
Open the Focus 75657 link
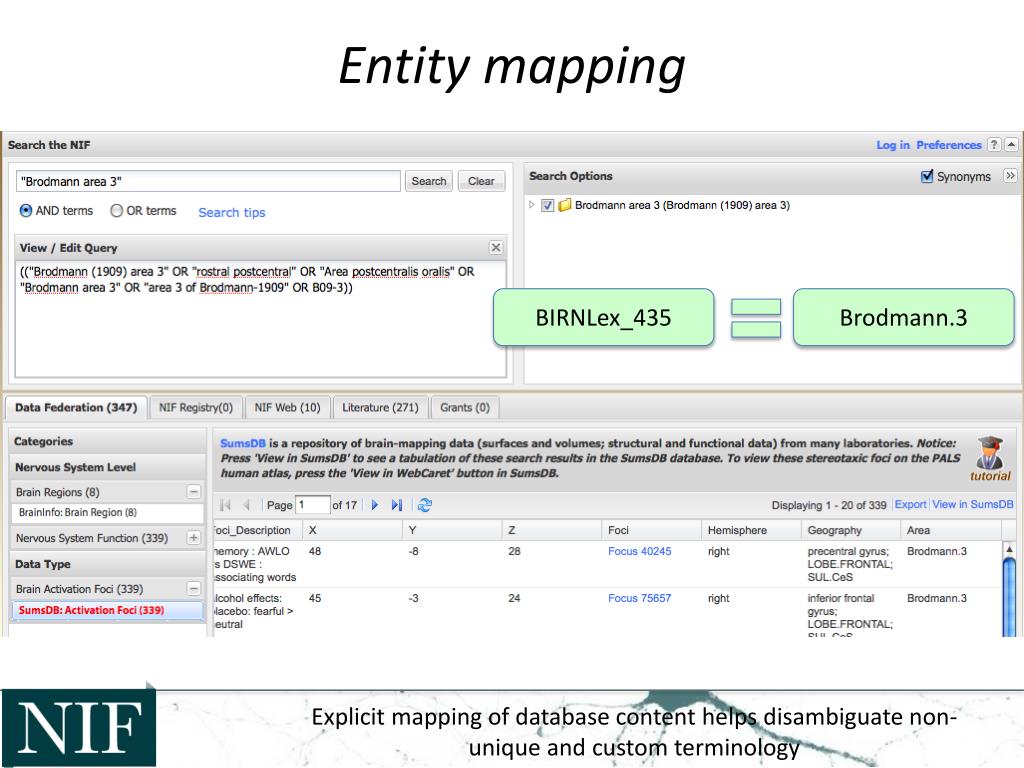(x=639, y=598)
